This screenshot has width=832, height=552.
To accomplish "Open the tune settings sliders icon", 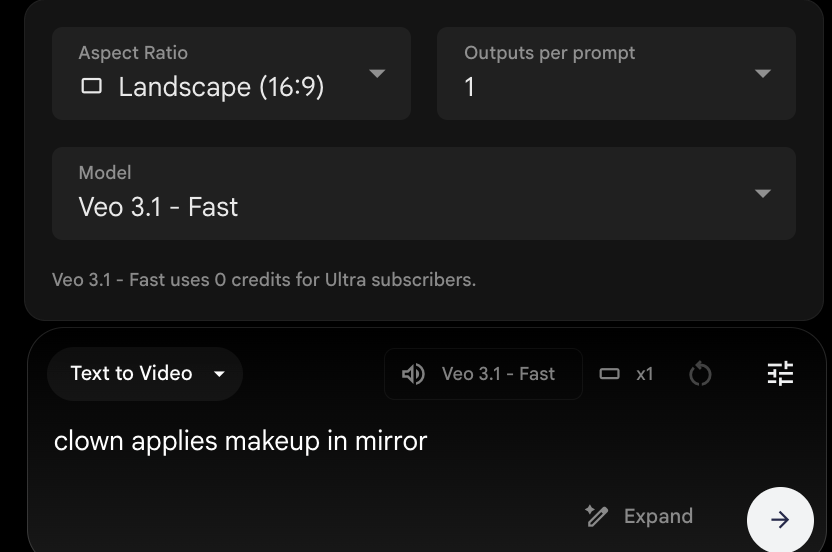I will pos(780,373).
